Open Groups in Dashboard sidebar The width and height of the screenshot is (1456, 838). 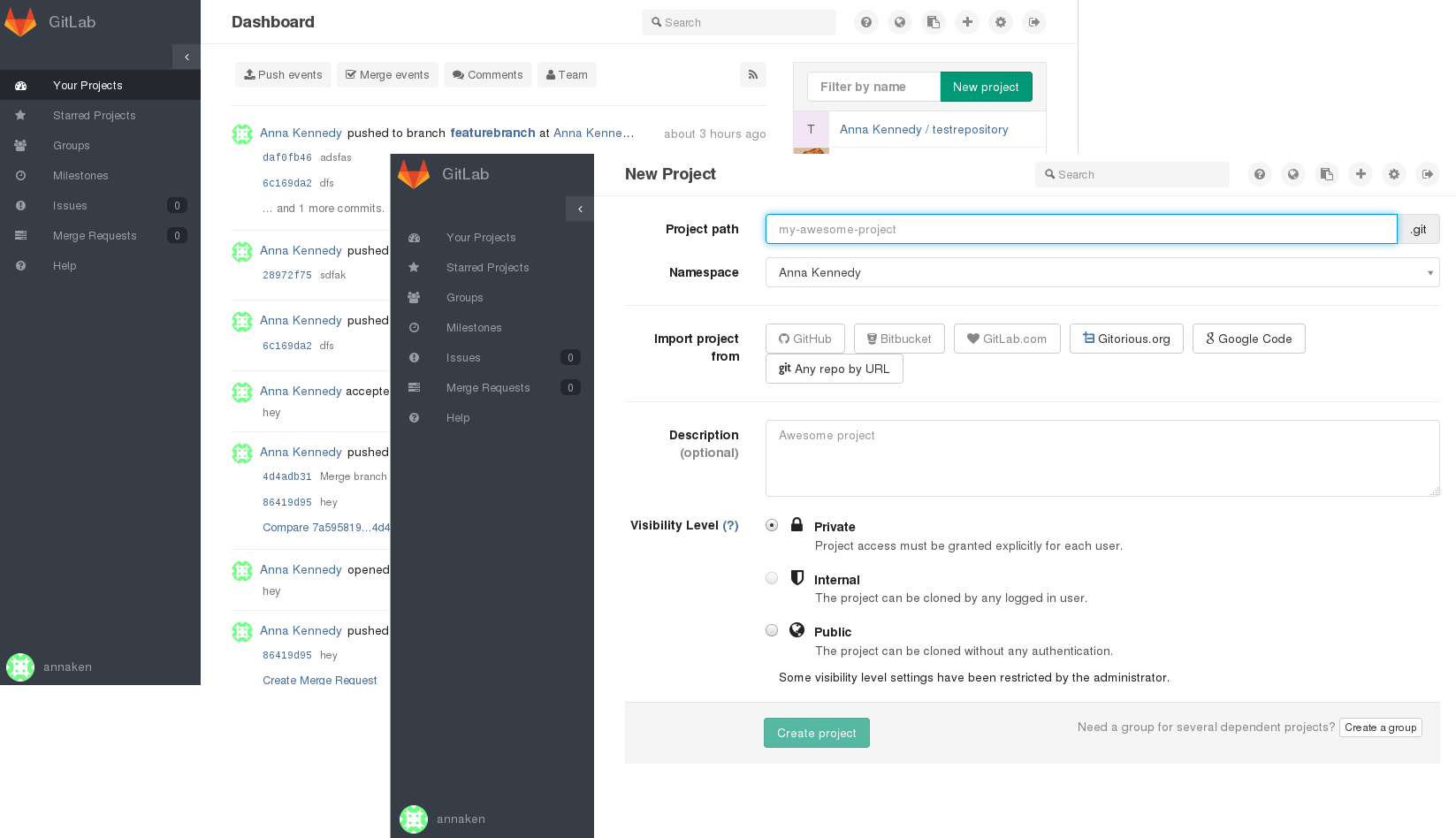[100, 146]
